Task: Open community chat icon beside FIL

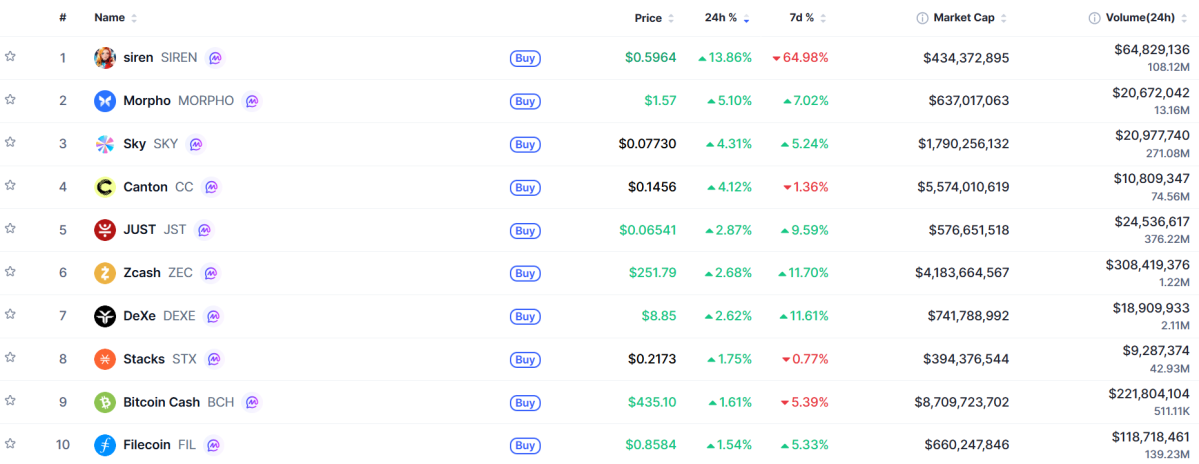Action: pyautogui.click(x=213, y=445)
